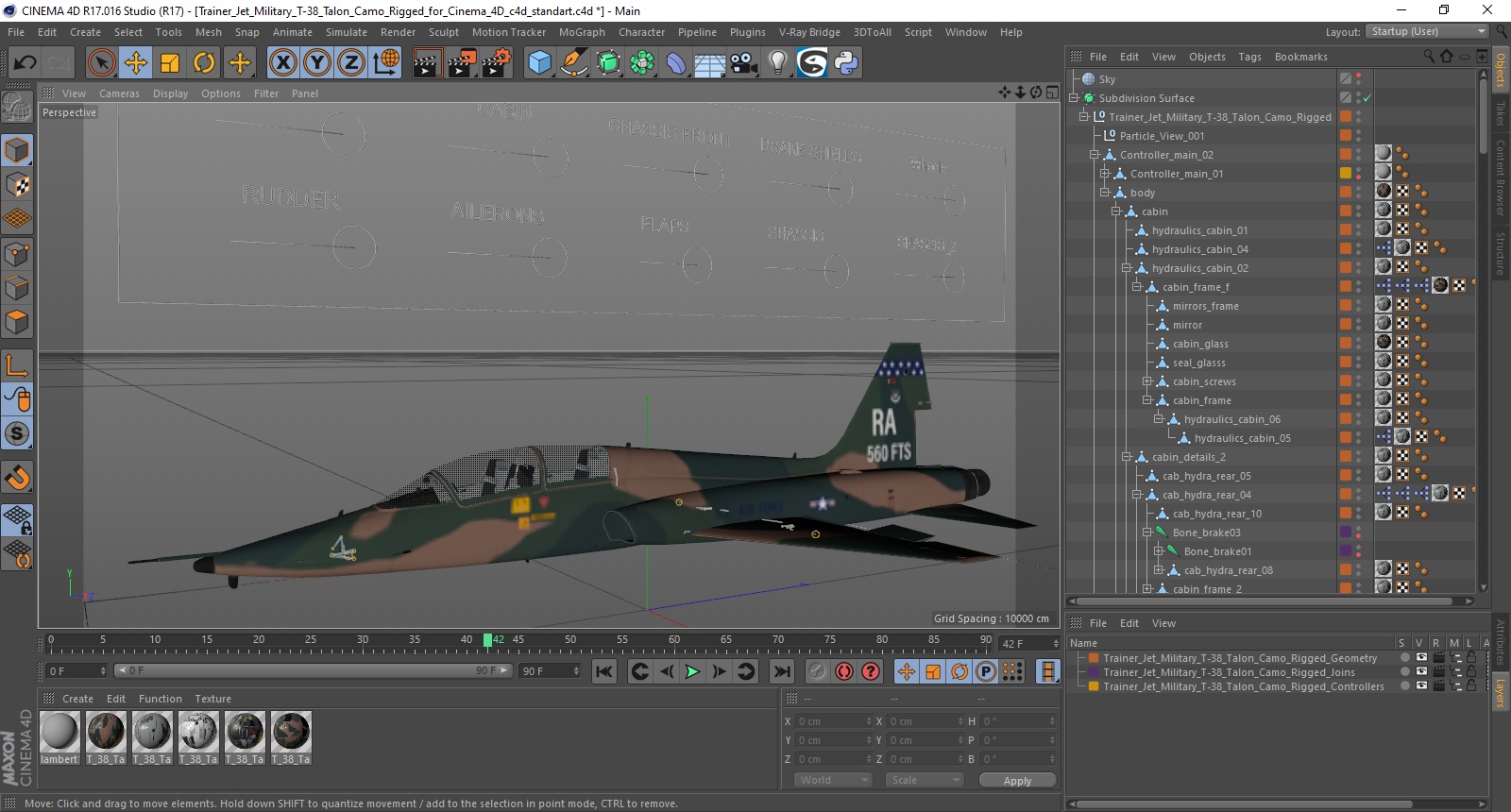Click the Array modeling object icon
This screenshot has width=1511, height=812.
coord(643,63)
